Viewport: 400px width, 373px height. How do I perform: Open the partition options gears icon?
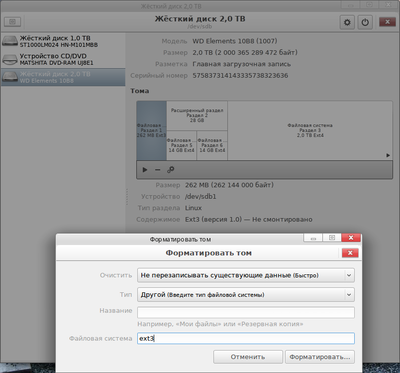pyautogui.click(x=171, y=170)
